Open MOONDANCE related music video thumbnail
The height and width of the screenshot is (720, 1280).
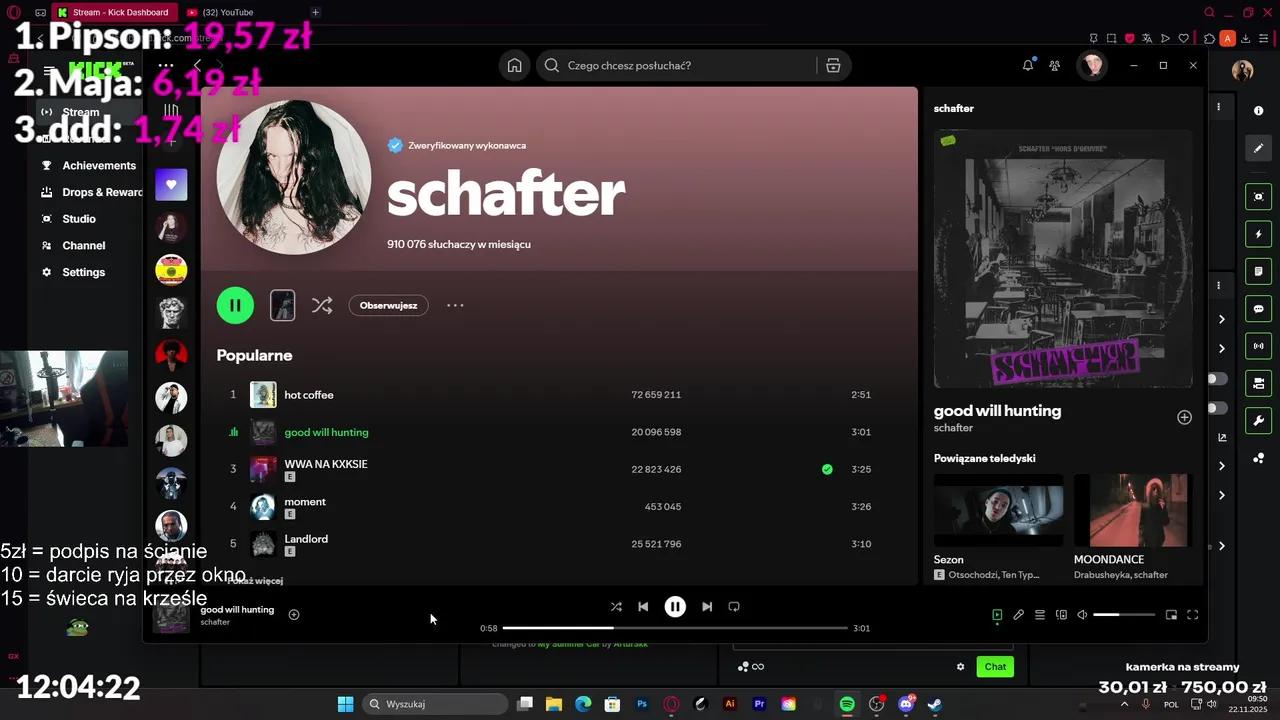(1133, 510)
